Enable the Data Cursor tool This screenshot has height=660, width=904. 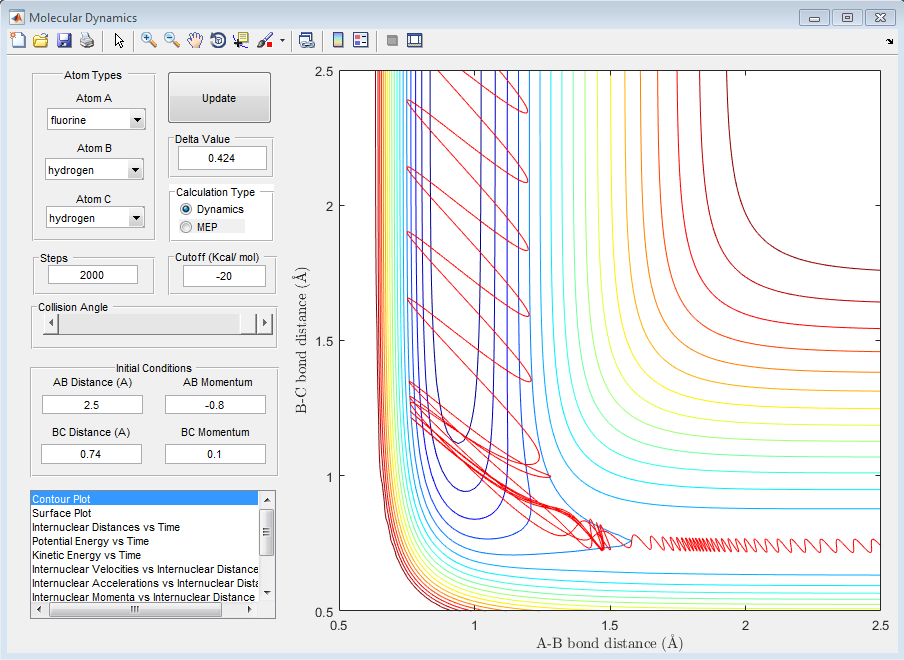[241, 40]
